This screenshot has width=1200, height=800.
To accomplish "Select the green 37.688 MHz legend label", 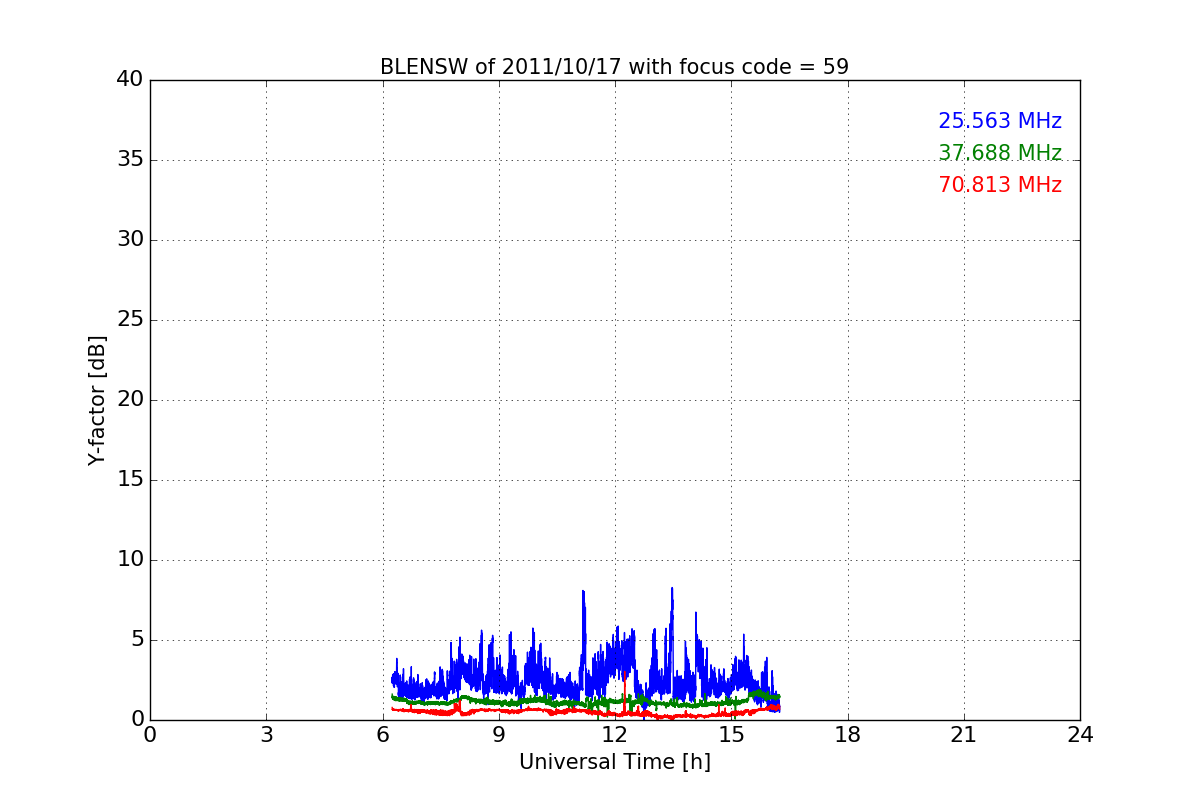I will 1000,153.
